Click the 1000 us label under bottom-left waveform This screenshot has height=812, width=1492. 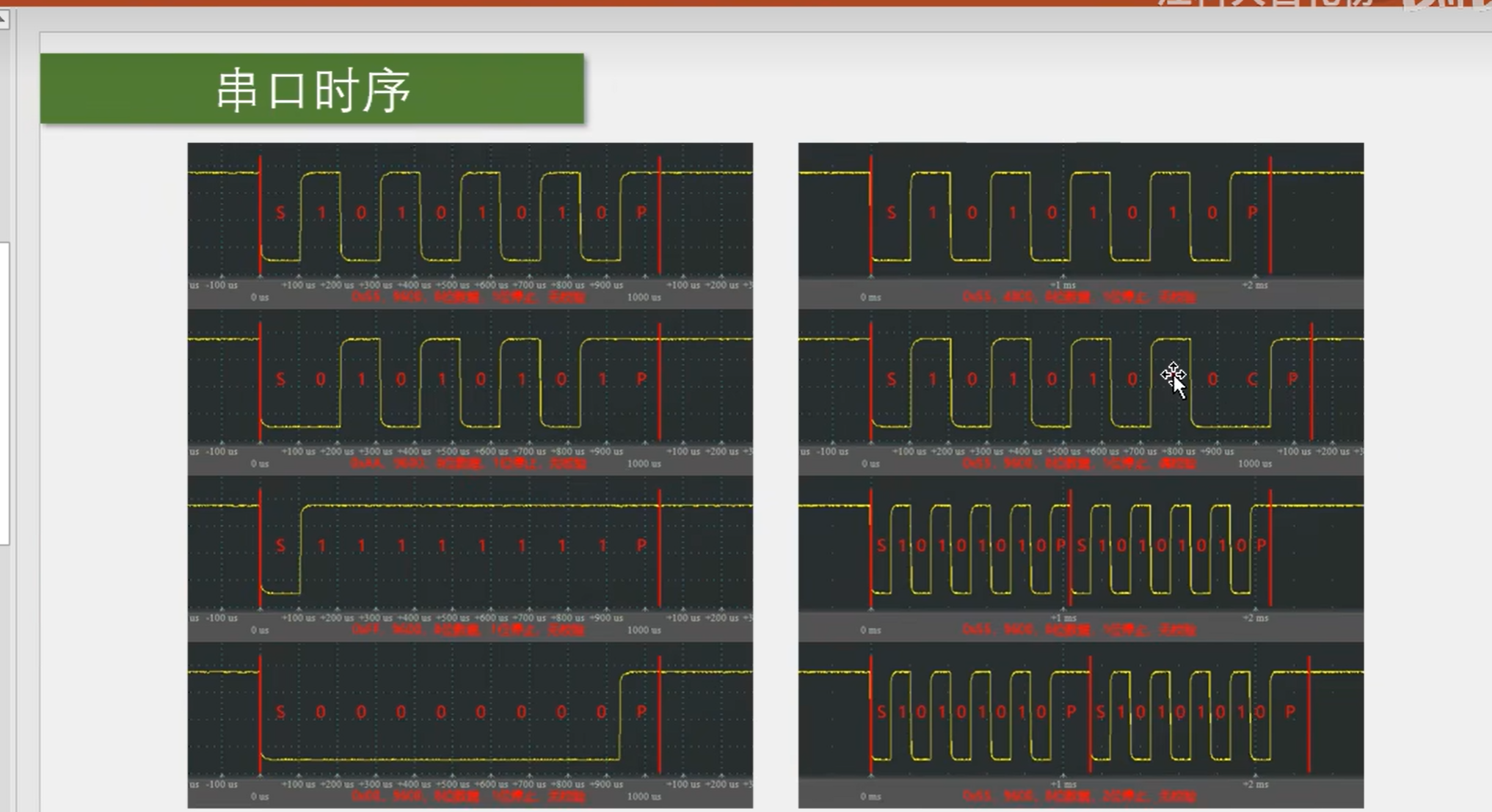644,797
